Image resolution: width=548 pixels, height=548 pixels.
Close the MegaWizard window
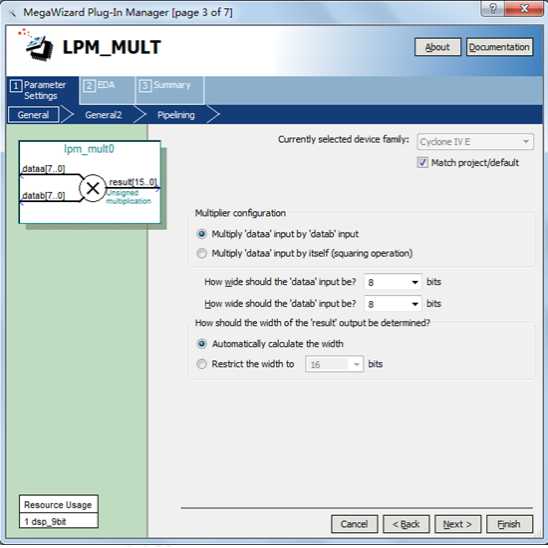click(524, 8)
